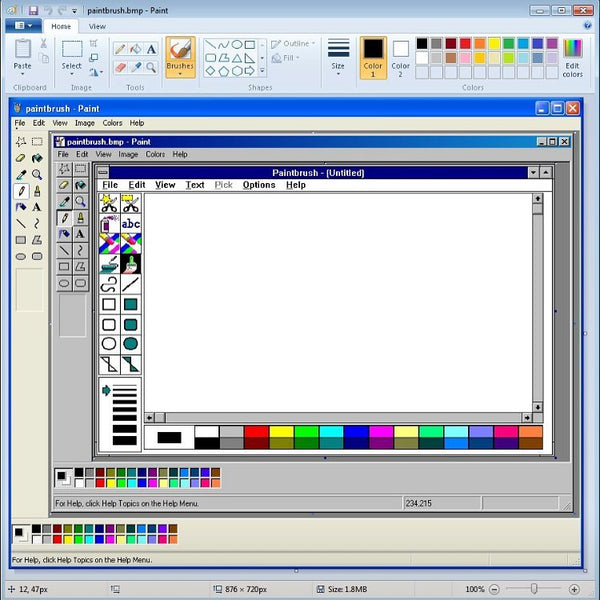
Task: Select the text A tool in 98 Paint
Action: pos(80,234)
